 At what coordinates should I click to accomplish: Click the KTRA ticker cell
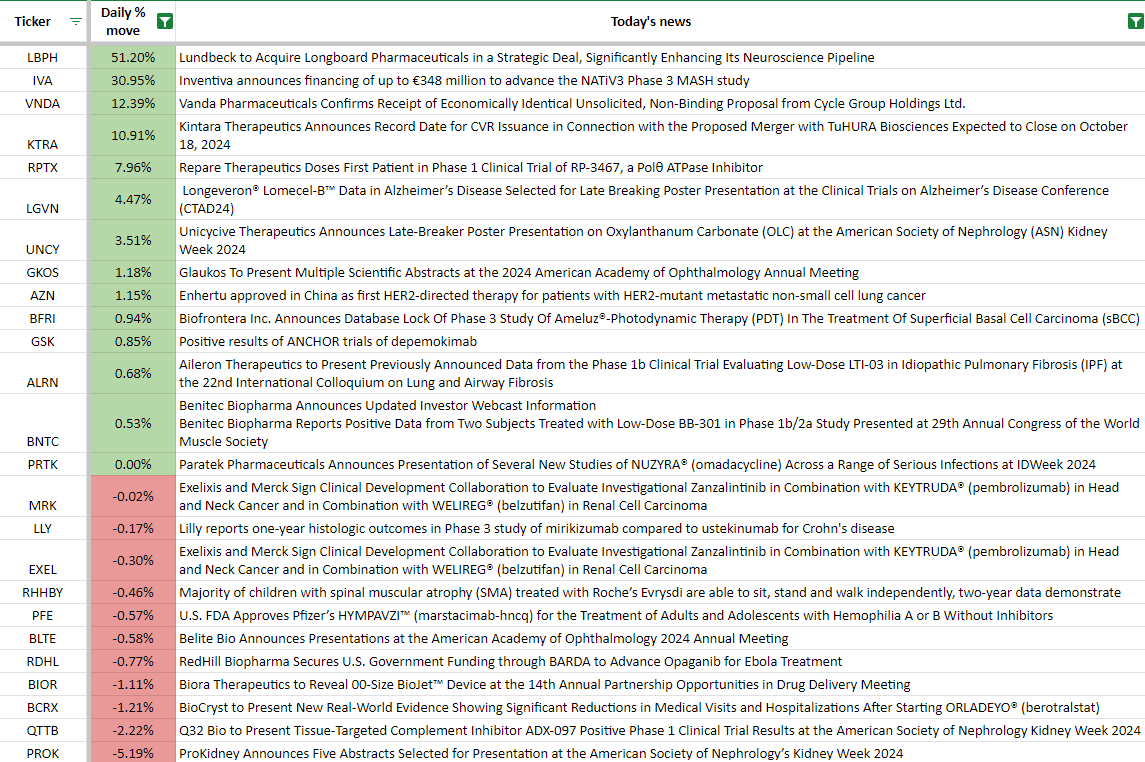point(43,136)
